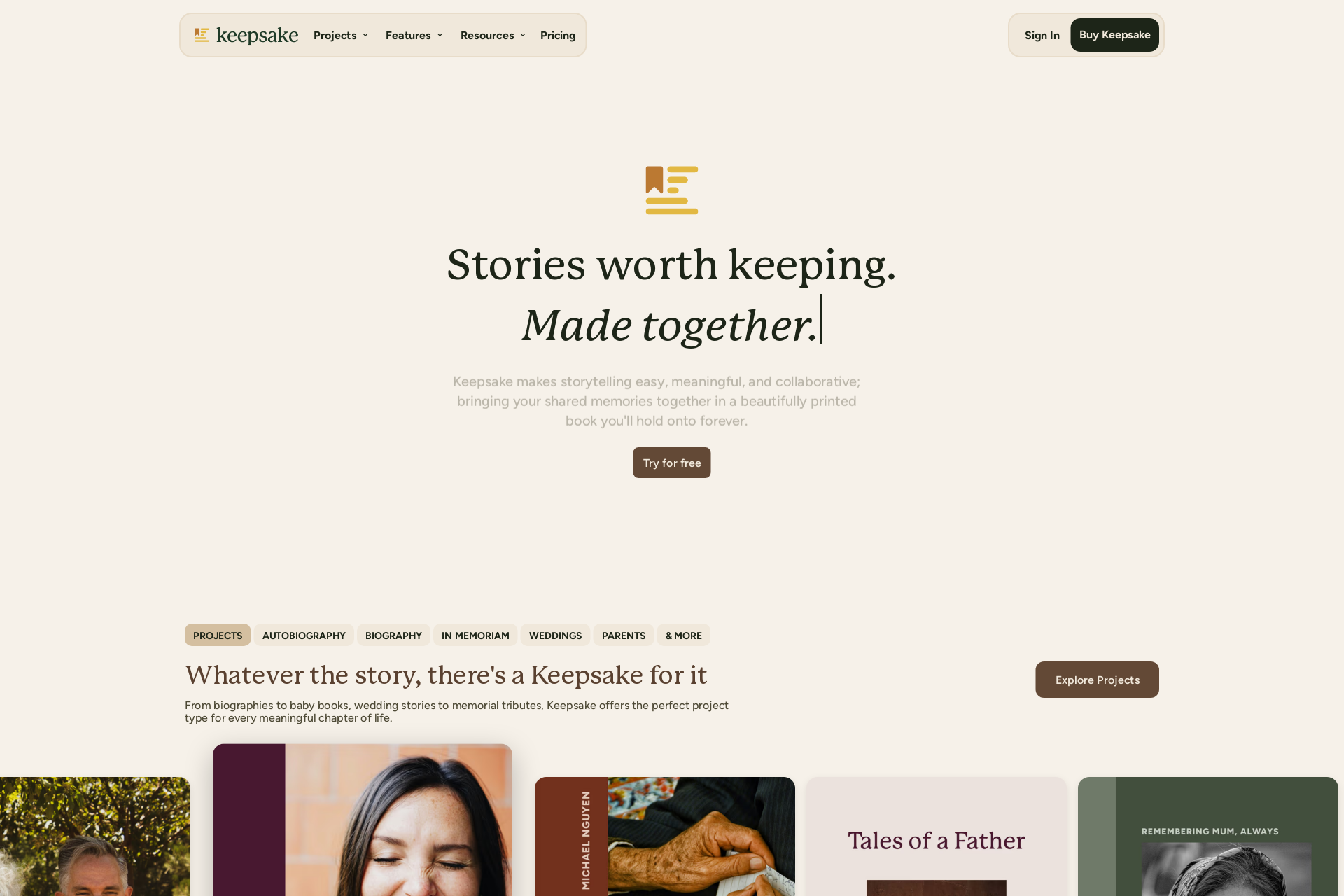Click the Buy Keepsake button
This screenshot has height=896, width=1344.
pyautogui.click(x=1114, y=35)
